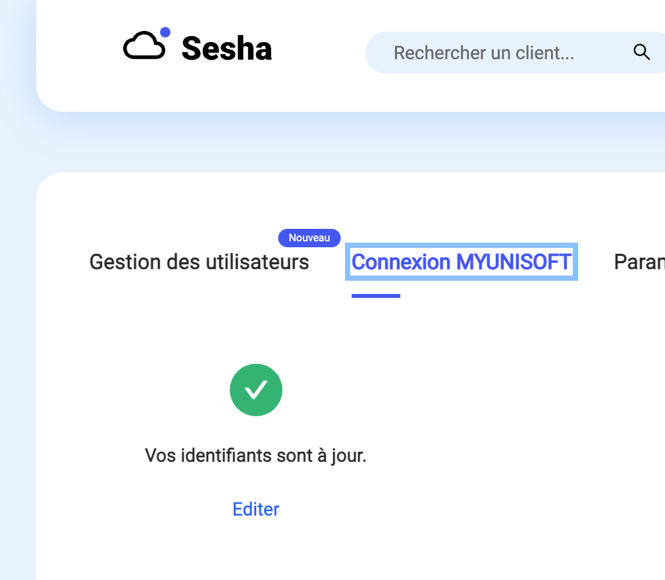Screen dimensions: 665x580
Task: Click the green checkmark status icon
Action: click(256, 390)
